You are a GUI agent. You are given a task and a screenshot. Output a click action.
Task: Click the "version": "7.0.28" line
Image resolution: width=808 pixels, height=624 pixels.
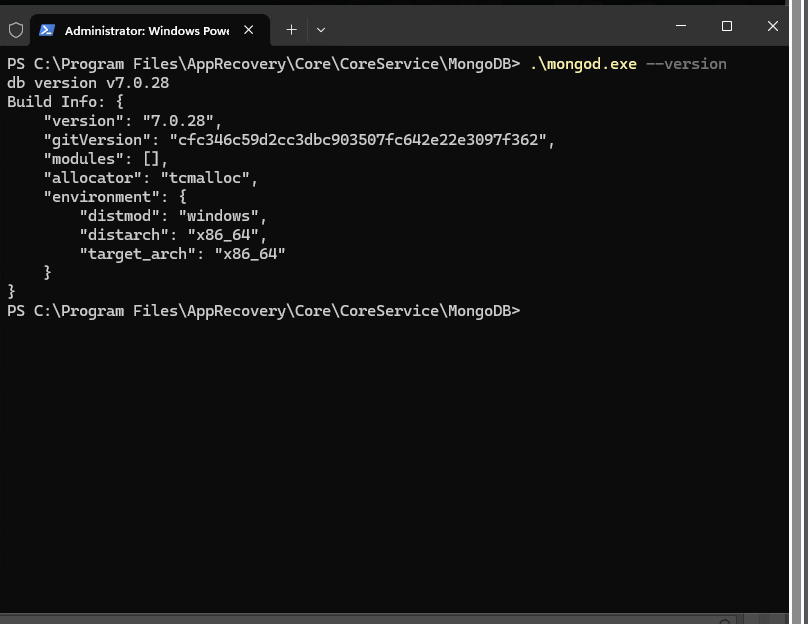click(x=132, y=121)
